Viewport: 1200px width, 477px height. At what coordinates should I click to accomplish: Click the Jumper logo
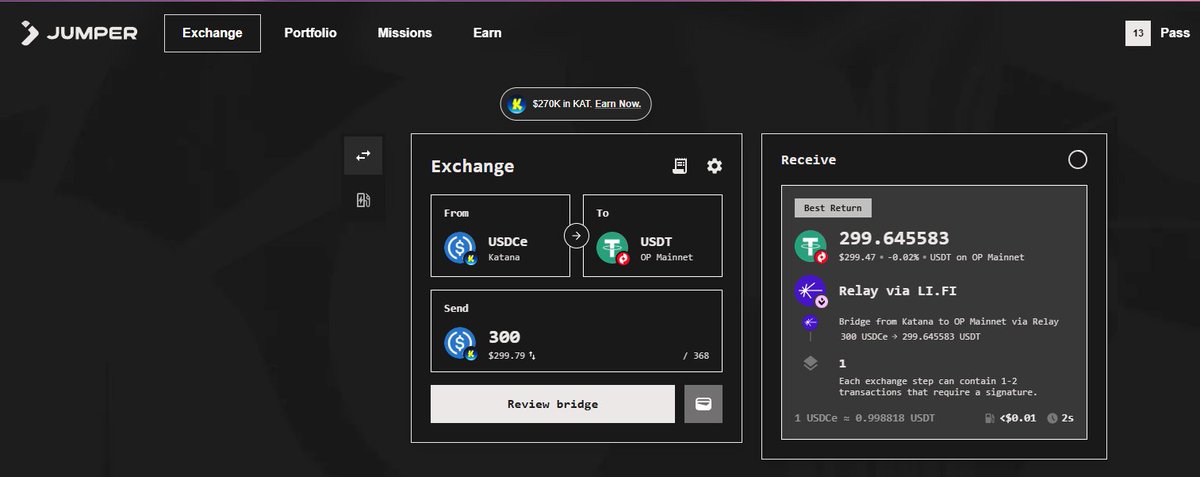point(79,33)
